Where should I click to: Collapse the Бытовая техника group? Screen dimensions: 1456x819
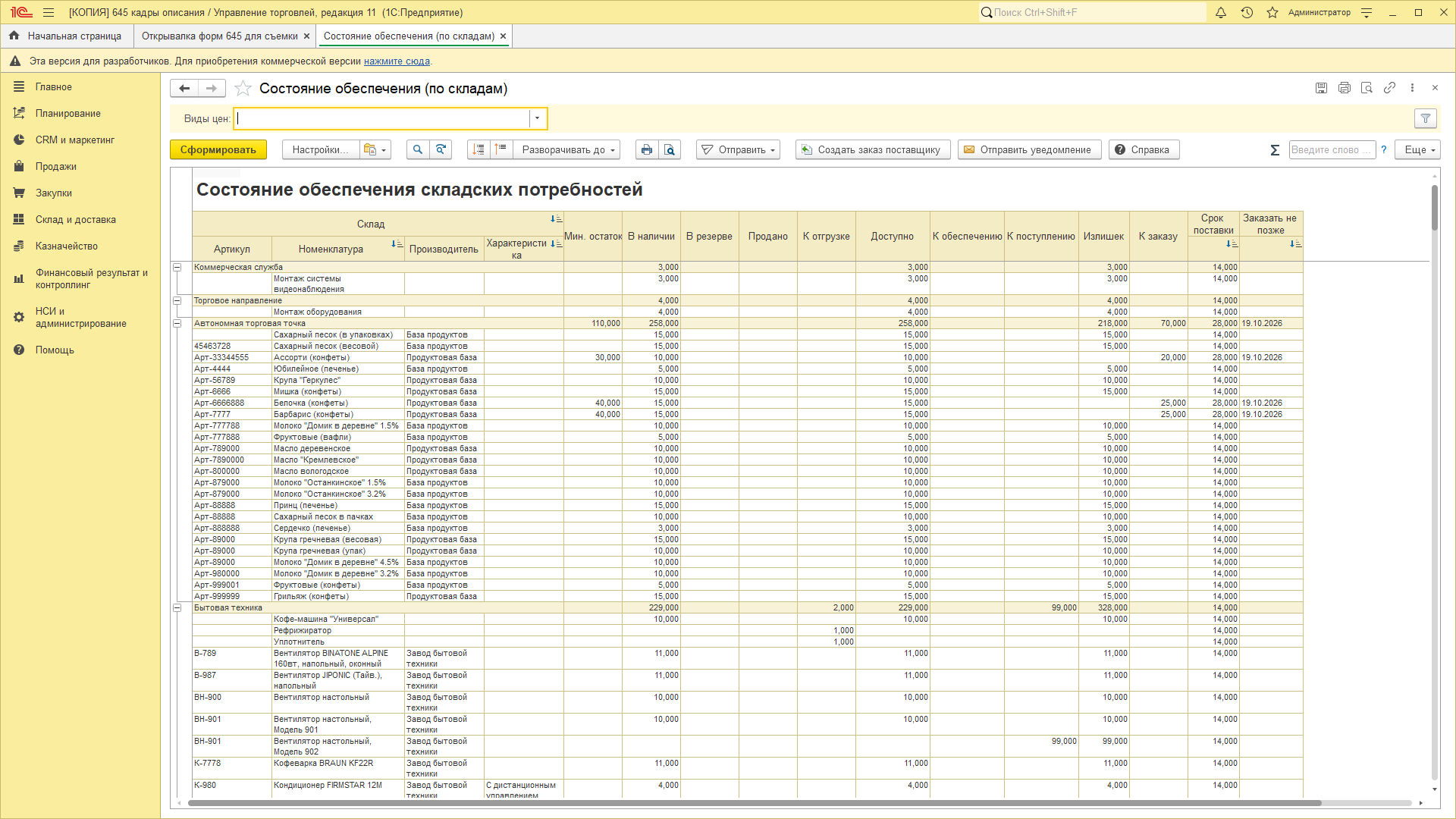(x=177, y=607)
